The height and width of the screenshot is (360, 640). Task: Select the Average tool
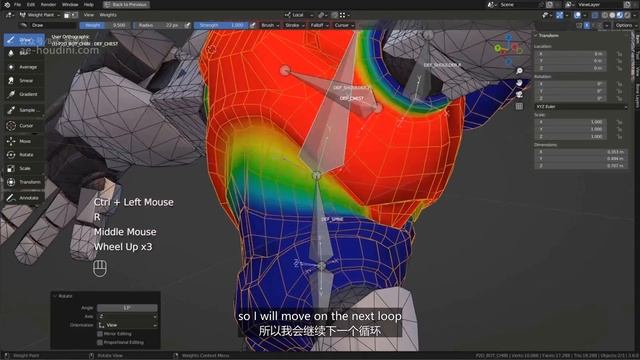[24, 67]
